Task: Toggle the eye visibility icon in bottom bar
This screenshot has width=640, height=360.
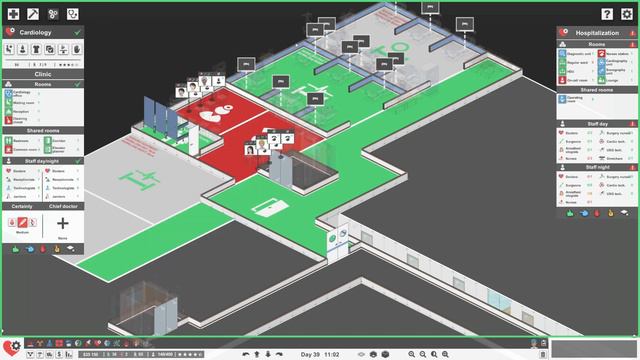Action: click(361, 354)
